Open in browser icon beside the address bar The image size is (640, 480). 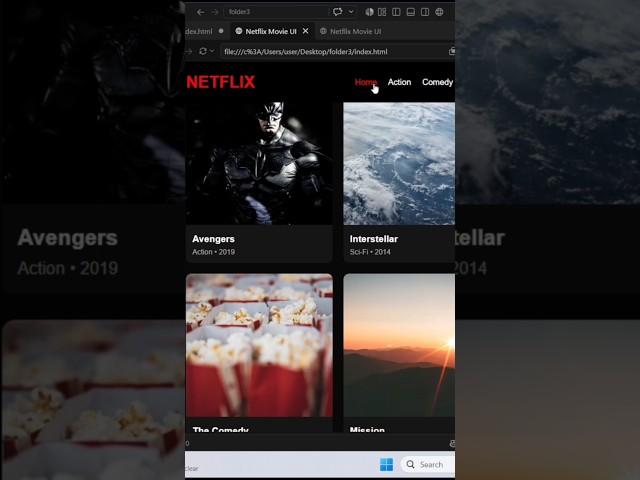pyautogui.click(x=451, y=51)
